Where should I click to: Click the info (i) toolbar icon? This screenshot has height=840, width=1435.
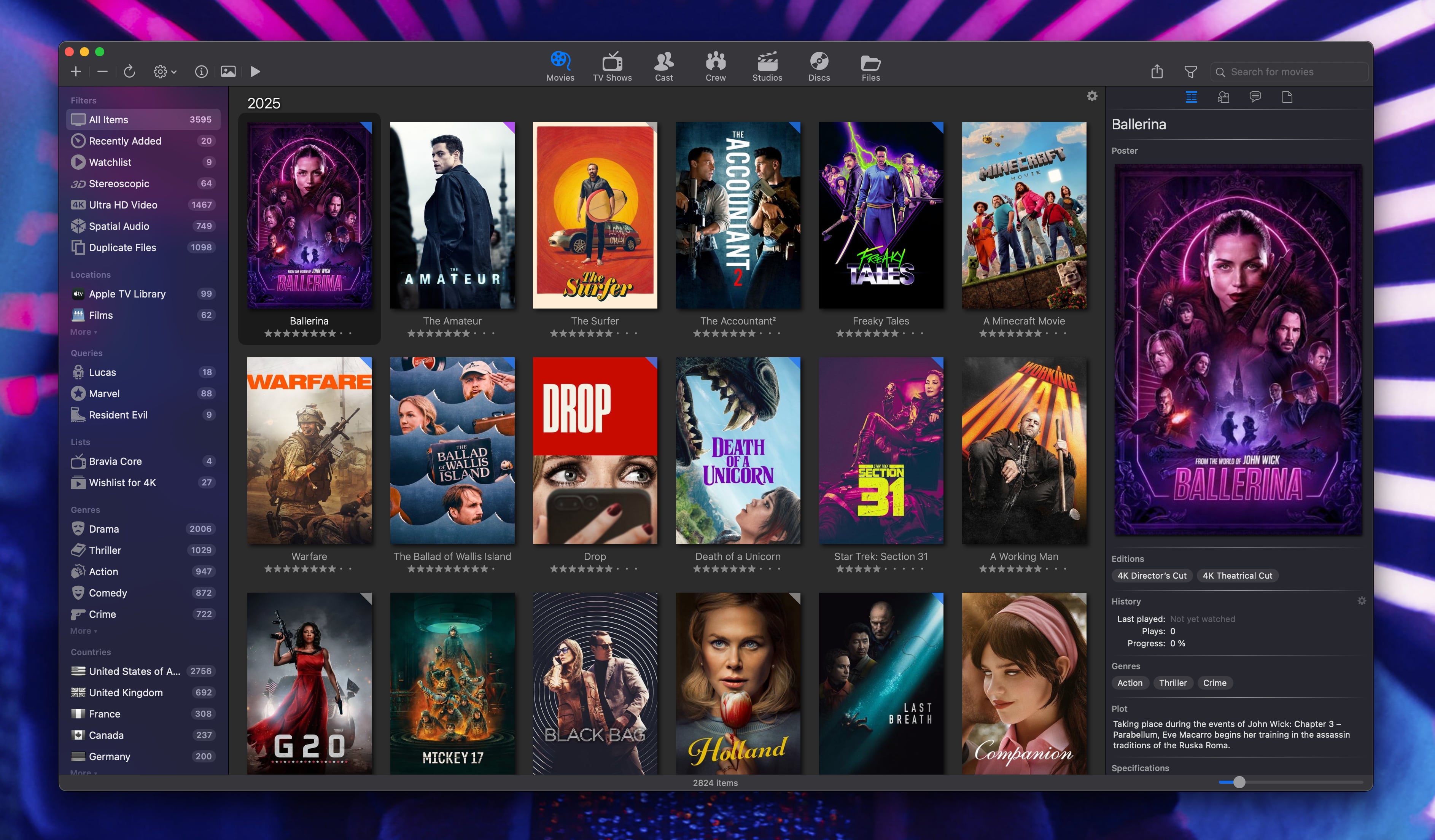pos(201,71)
